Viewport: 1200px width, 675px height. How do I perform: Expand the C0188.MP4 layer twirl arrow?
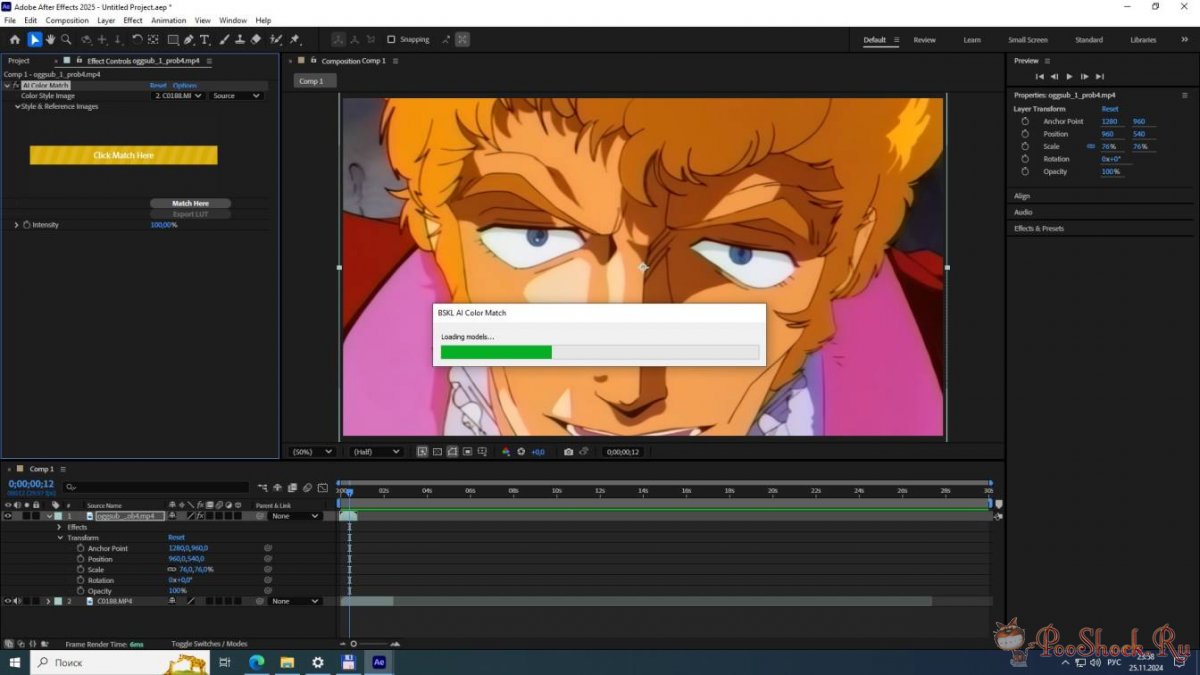[48, 601]
